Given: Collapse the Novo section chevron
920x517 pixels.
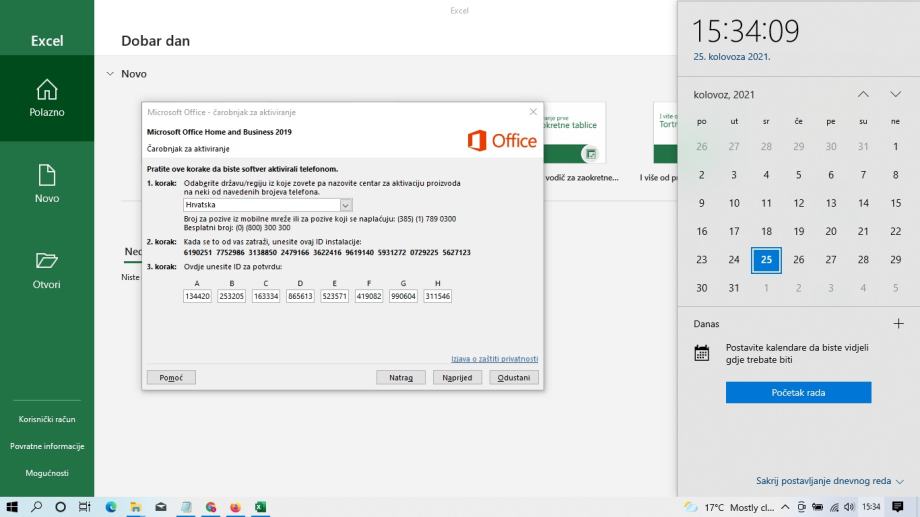Looking at the screenshot, I should pyautogui.click(x=110, y=74).
